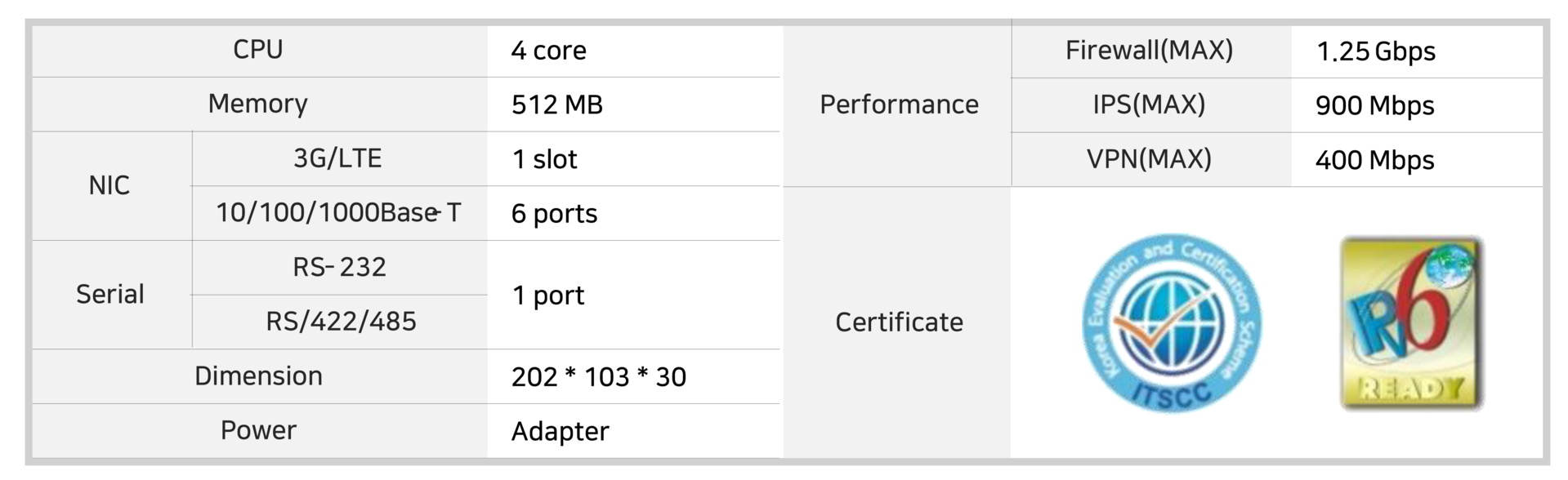The image size is (1568, 480).
Task: Click the Performance category cell
Action: (x=899, y=104)
